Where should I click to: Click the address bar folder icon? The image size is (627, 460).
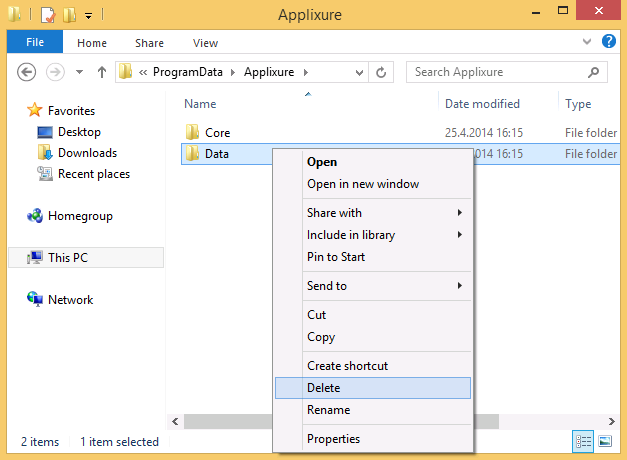[x=126, y=72]
